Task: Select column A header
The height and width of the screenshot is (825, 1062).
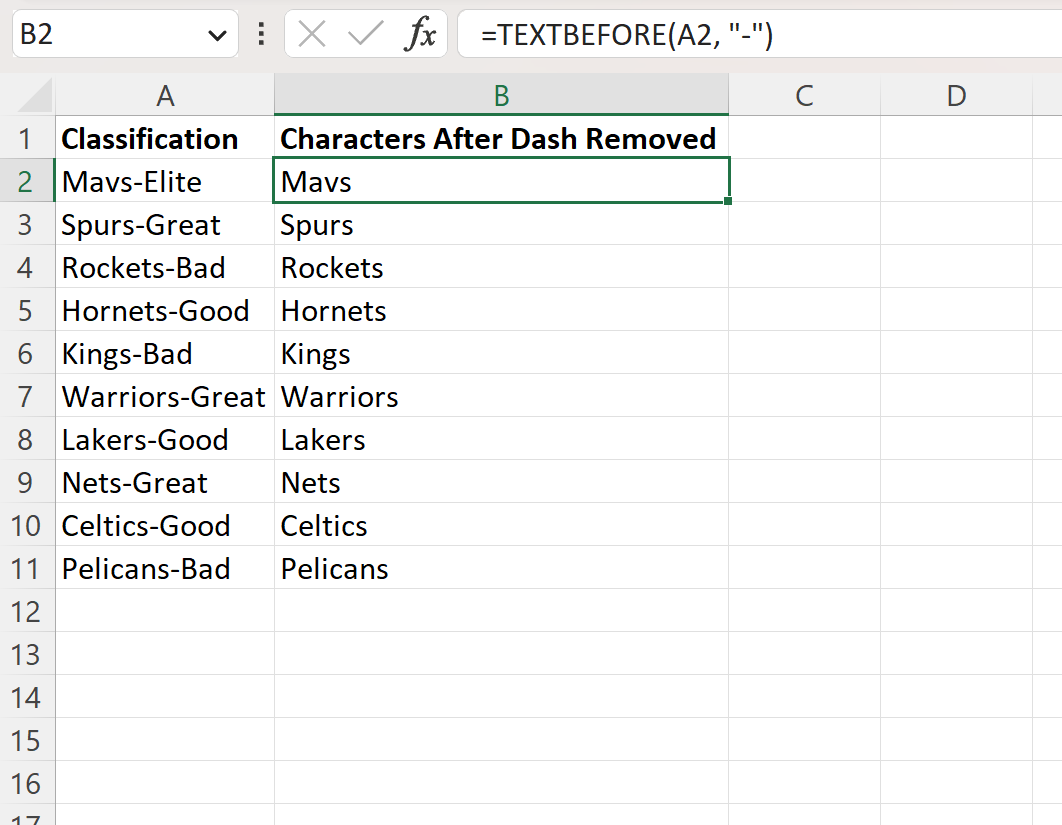Action: [165, 96]
